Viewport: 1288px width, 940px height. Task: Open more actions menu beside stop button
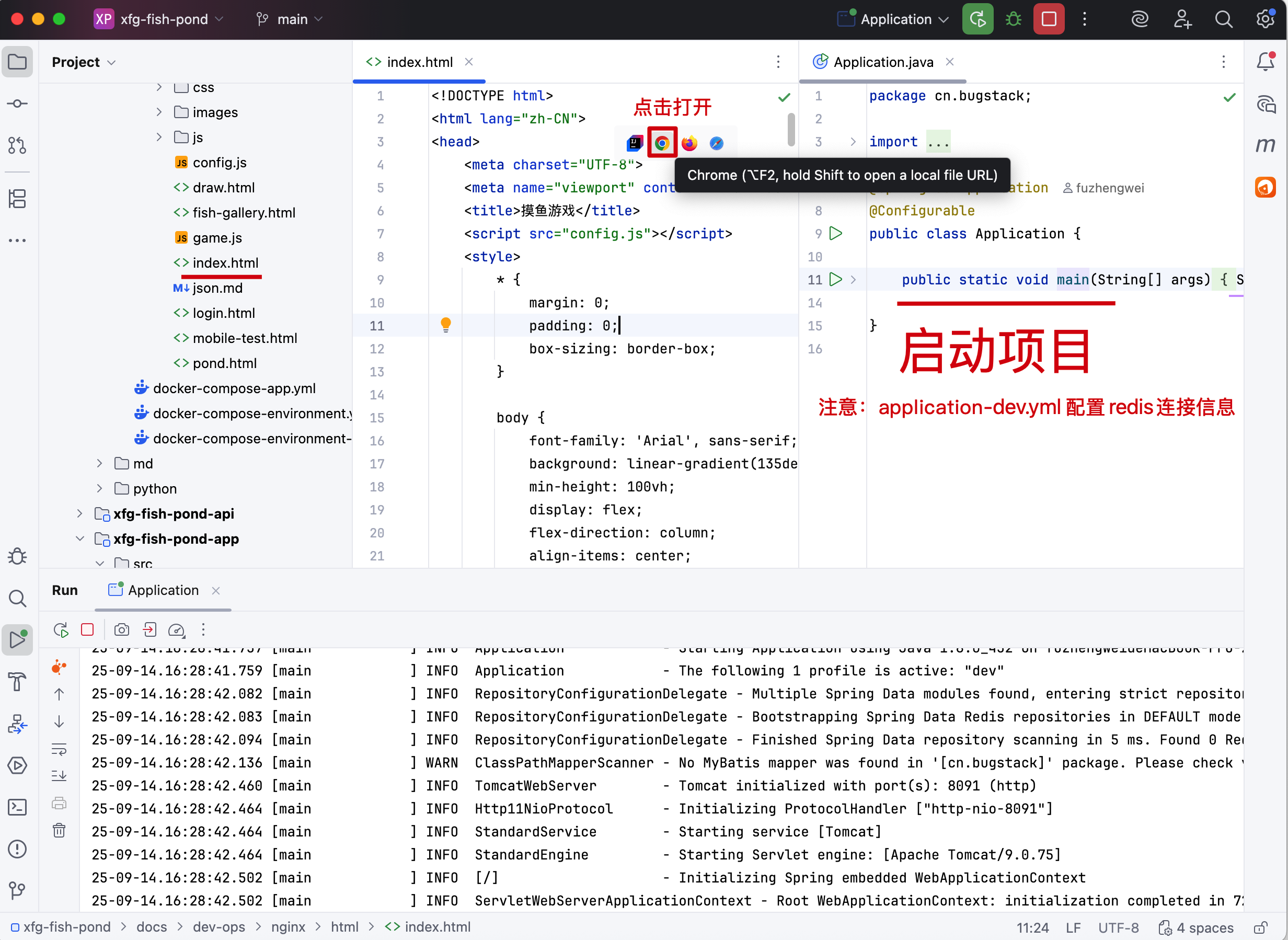click(x=1084, y=19)
